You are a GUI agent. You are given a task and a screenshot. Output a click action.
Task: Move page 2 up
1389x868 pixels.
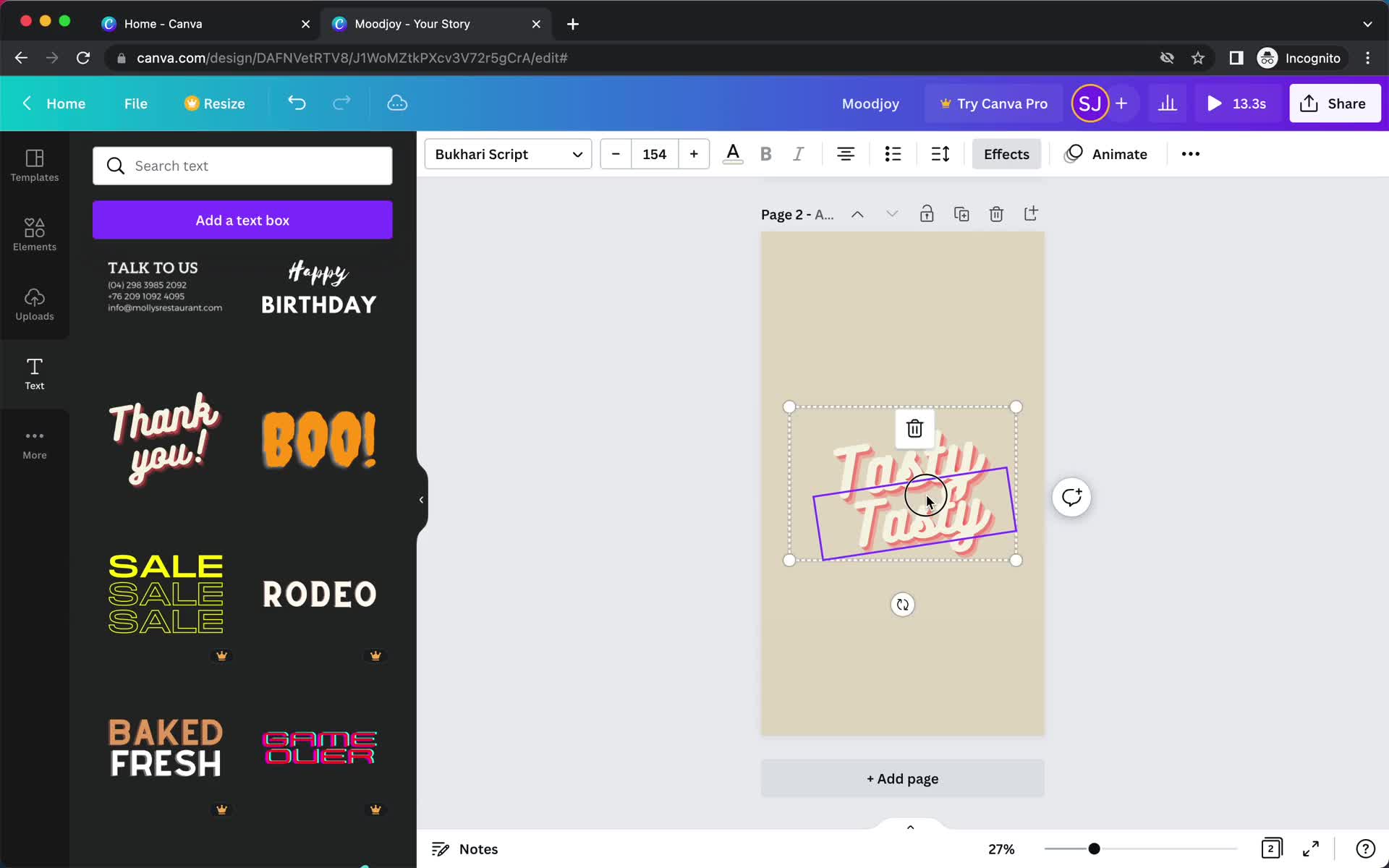point(857,214)
